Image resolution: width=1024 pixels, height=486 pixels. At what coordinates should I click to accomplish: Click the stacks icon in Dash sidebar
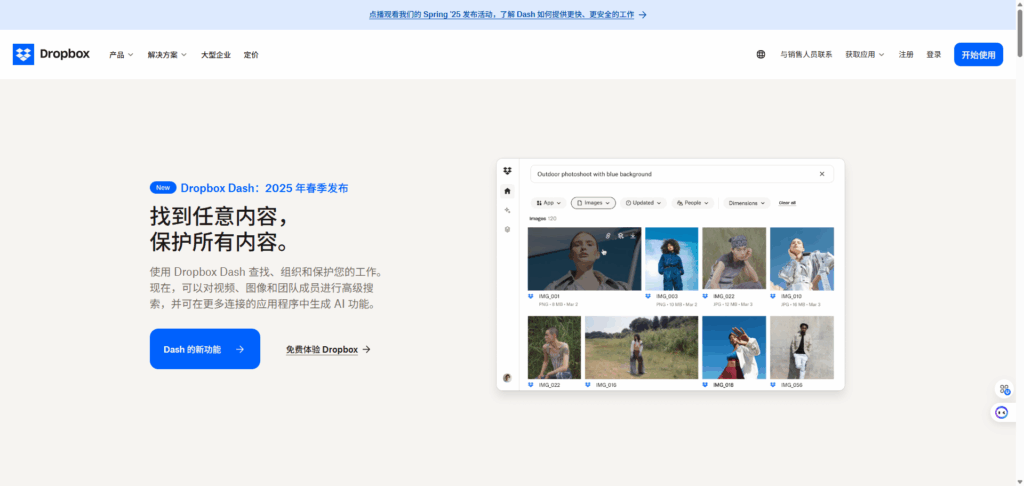pos(507,229)
